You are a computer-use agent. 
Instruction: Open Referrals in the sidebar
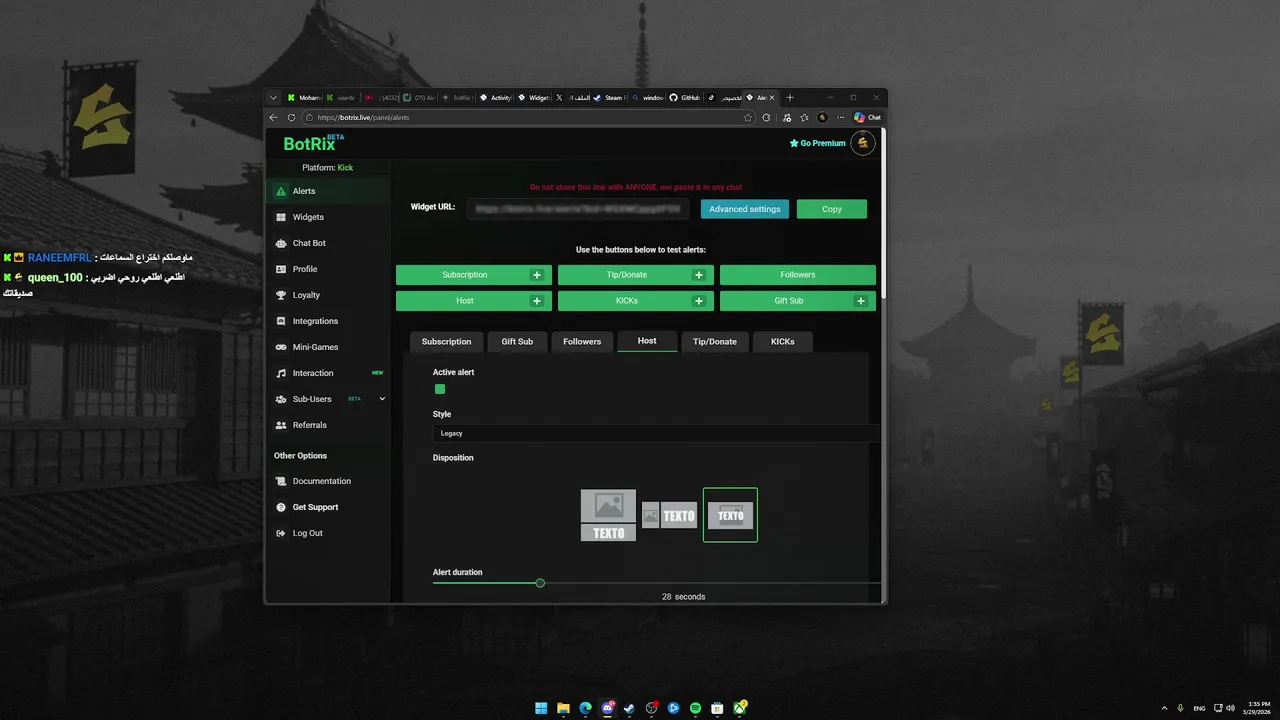pyautogui.click(x=328, y=425)
